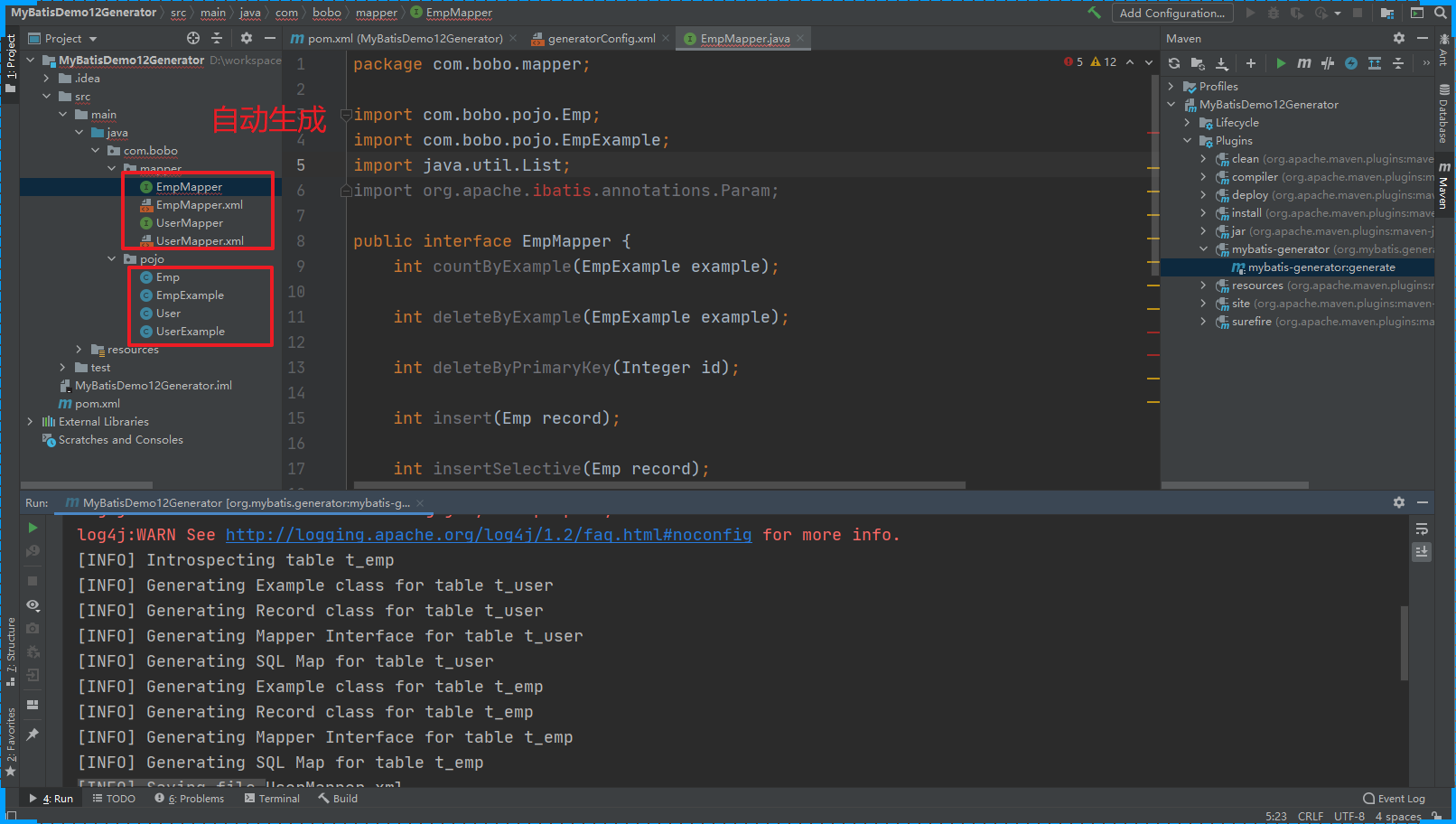1456x824 pixels.
Task: Expand the compiler plugin node
Action: 1204,177
